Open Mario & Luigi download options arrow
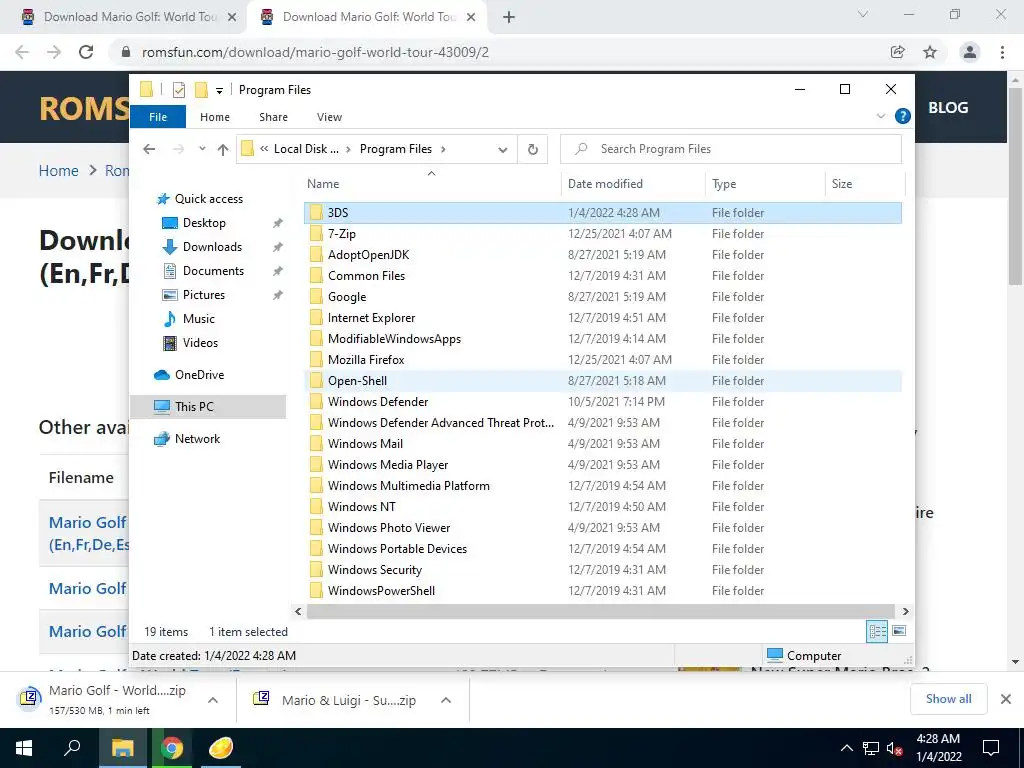1024x768 pixels. [x=446, y=700]
